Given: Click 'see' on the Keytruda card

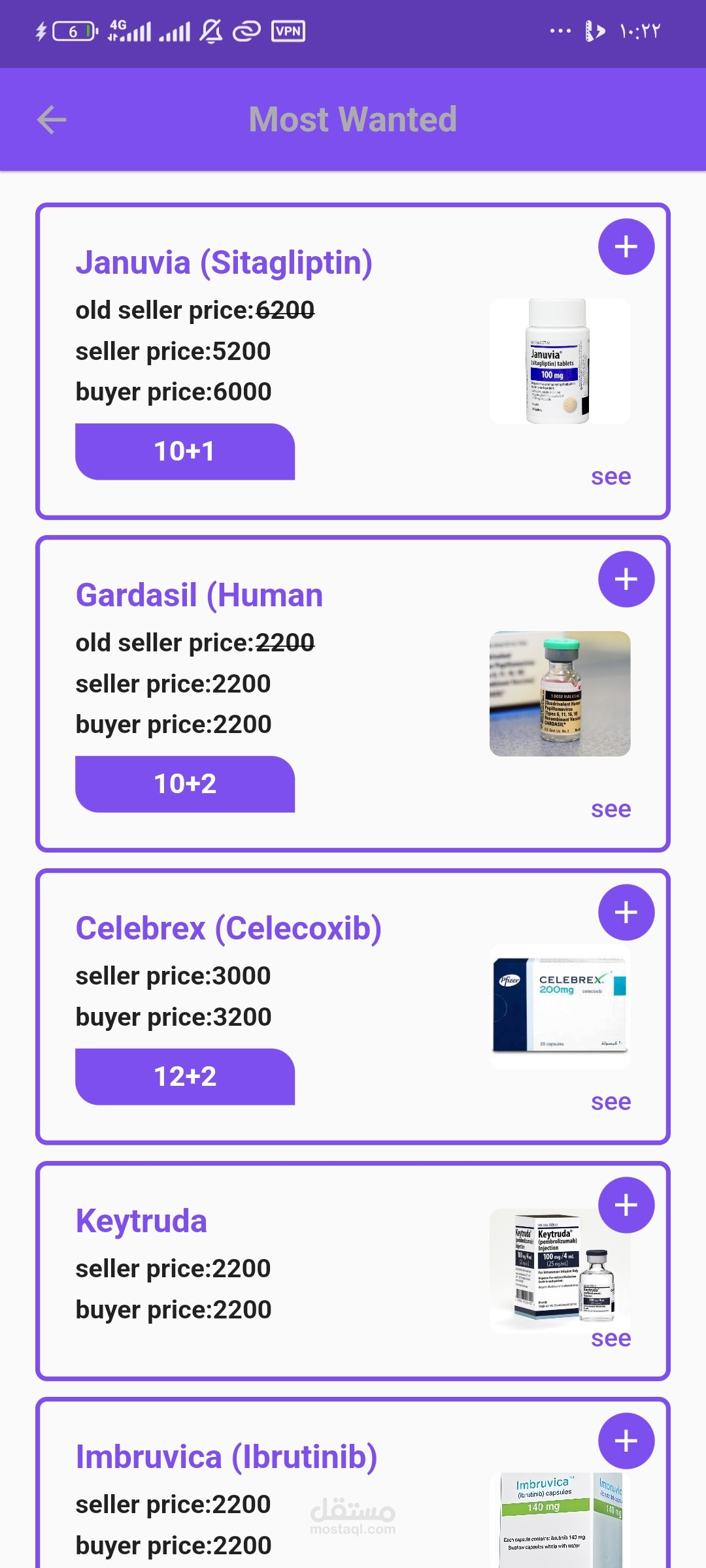Looking at the screenshot, I should pyautogui.click(x=611, y=1339).
